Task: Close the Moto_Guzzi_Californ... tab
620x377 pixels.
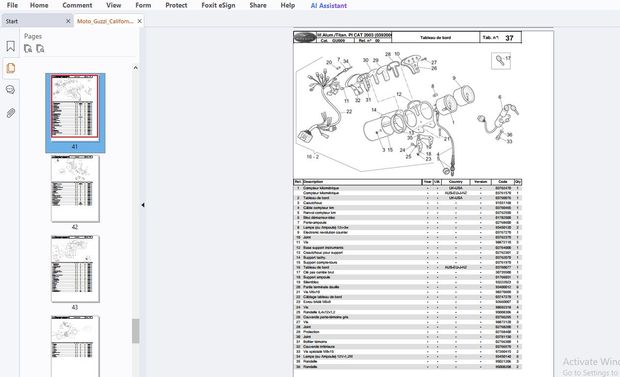Action: pyautogui.click(x=140, y=21)
